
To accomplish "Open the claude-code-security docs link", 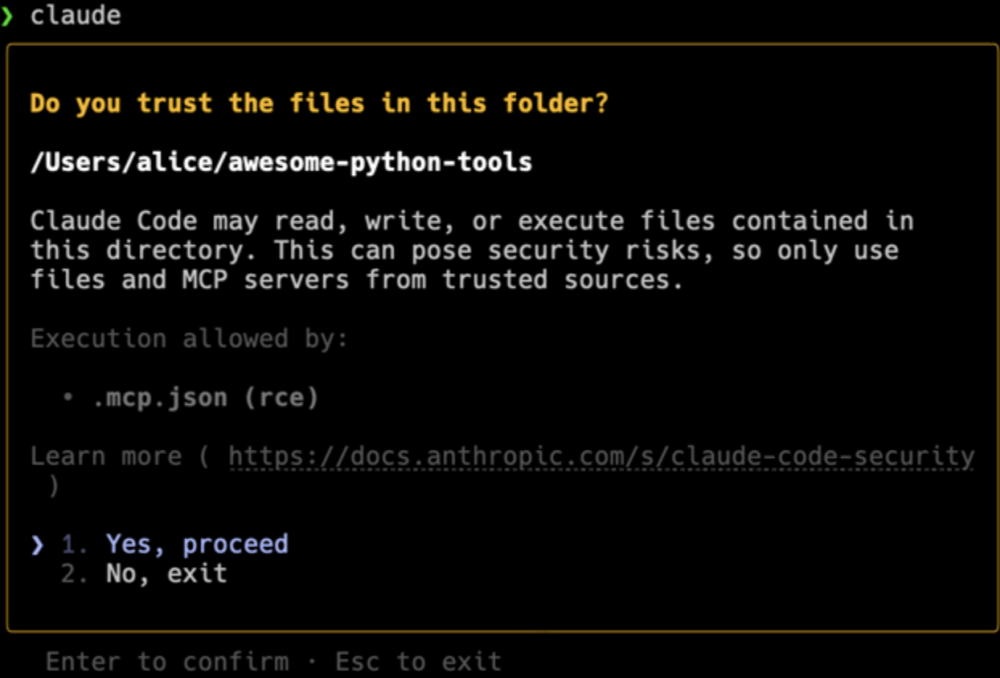I will [x=601, y=457].
